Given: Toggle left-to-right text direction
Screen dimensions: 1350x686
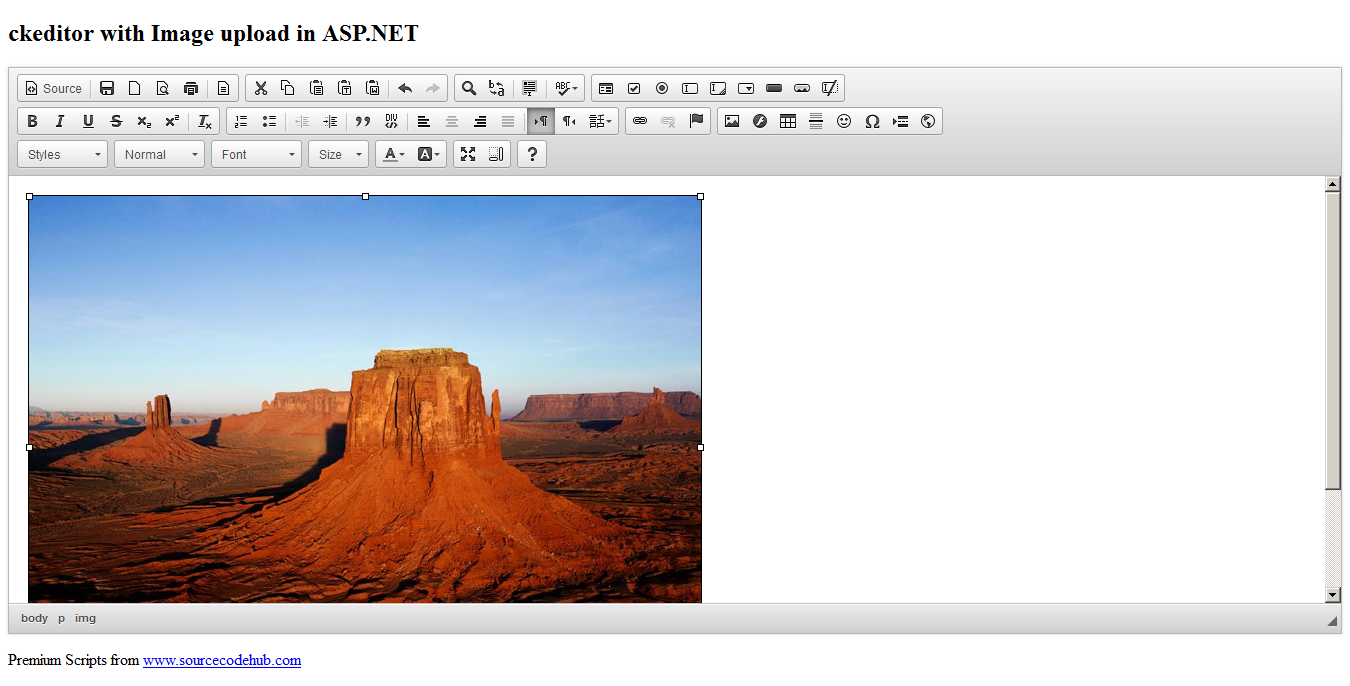Looking at the screenshot, I should [541, 121].
